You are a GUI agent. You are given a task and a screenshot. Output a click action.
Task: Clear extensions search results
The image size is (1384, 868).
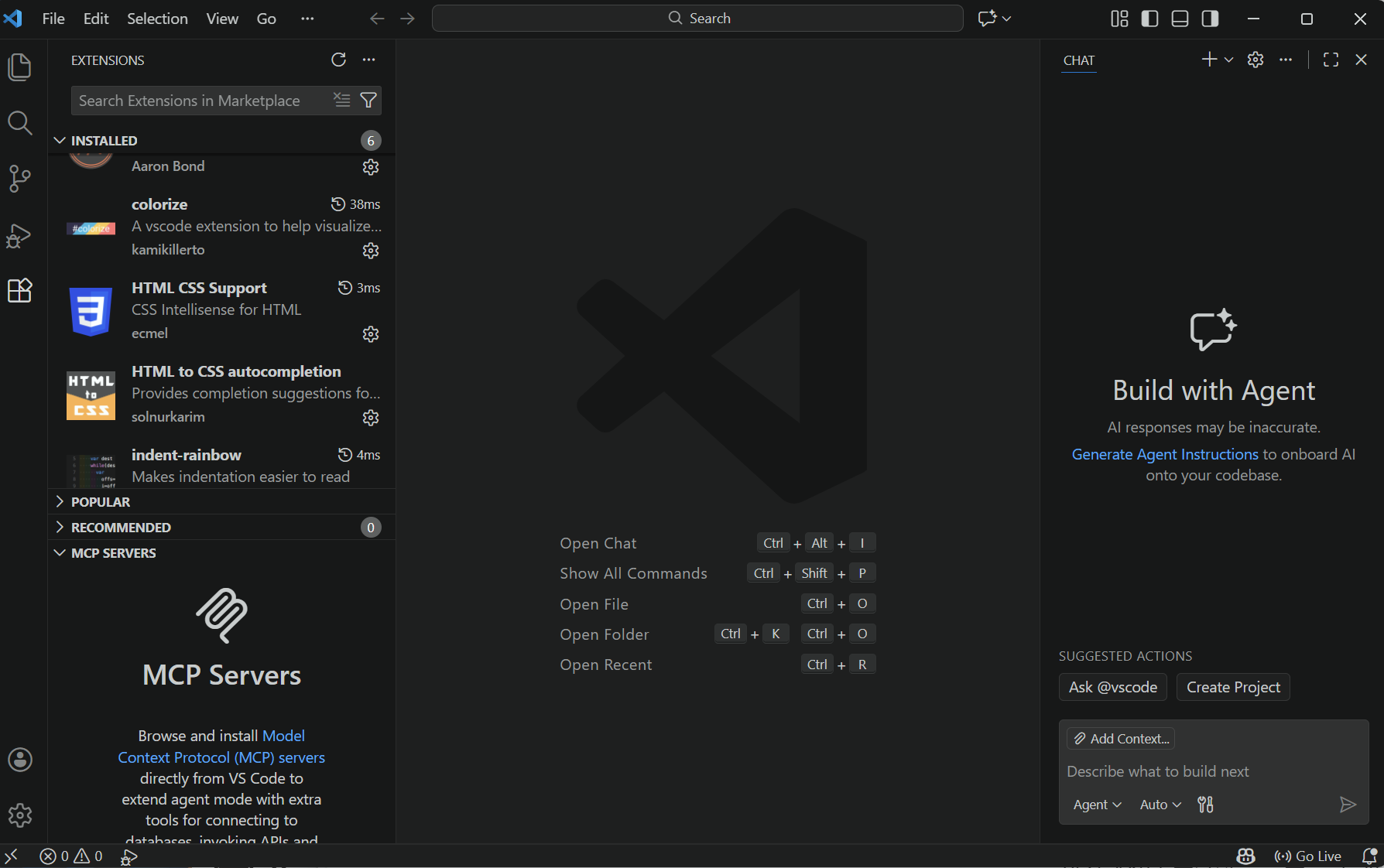tap(341, 100)
